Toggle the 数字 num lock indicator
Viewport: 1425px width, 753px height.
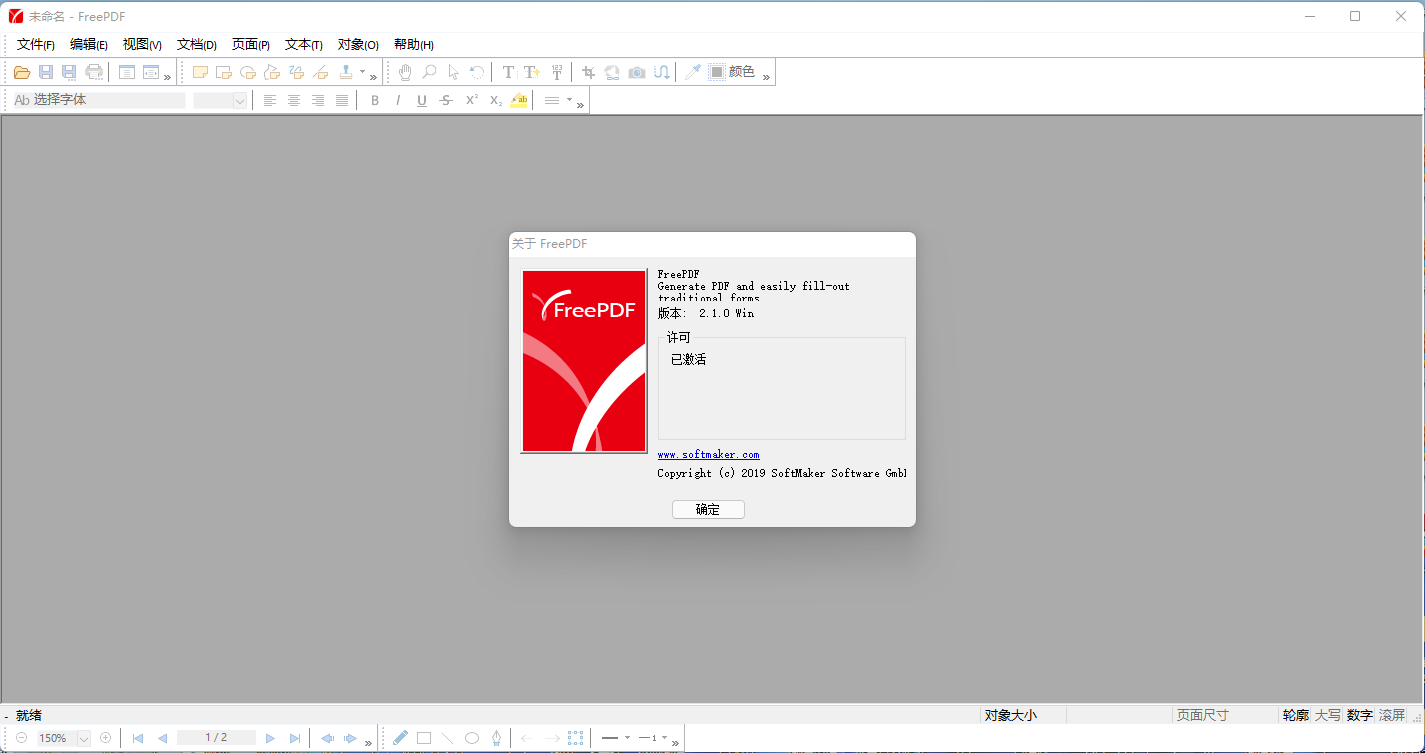pos(1359,715)
